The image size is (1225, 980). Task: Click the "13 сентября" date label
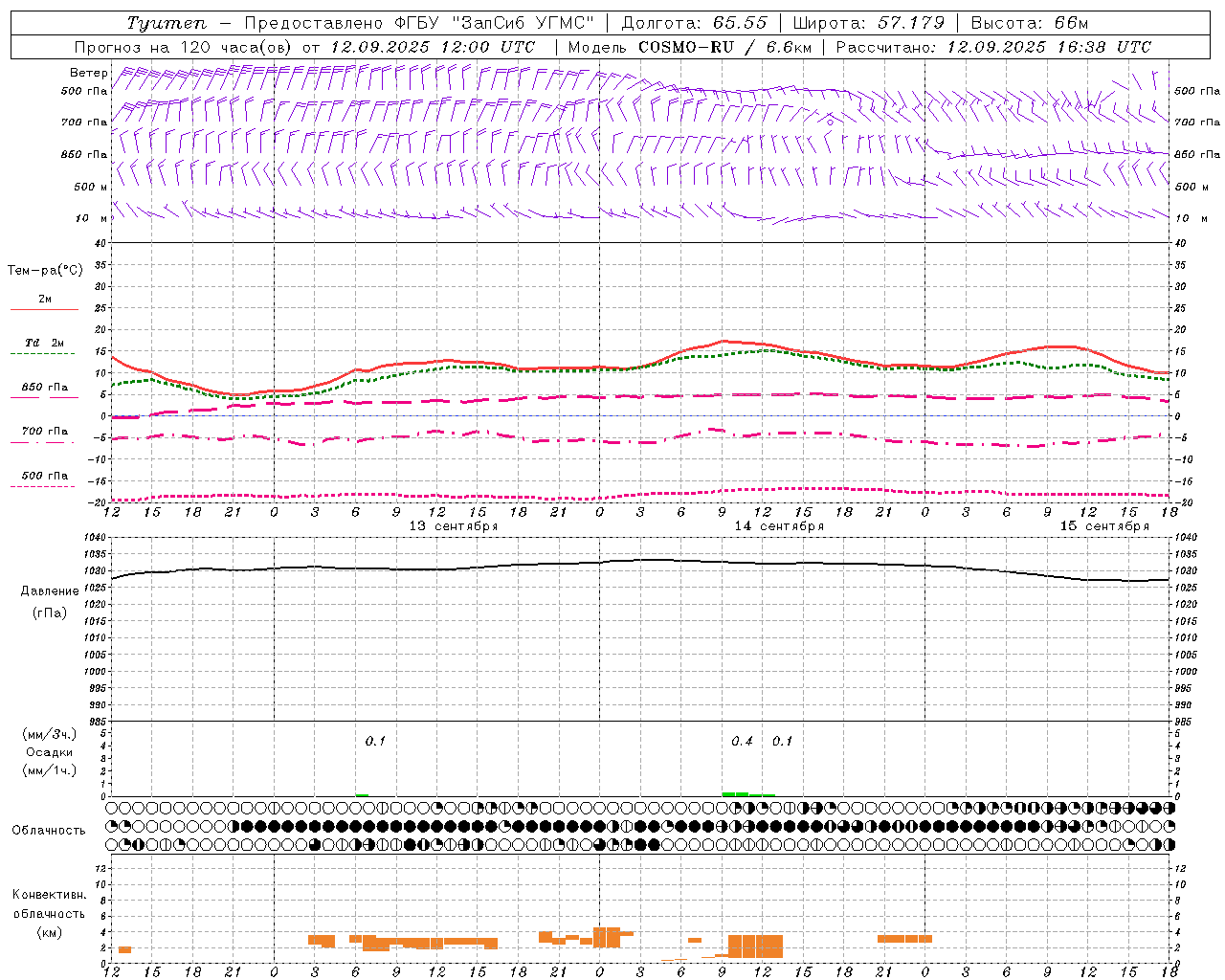click(x=454, y=526)
